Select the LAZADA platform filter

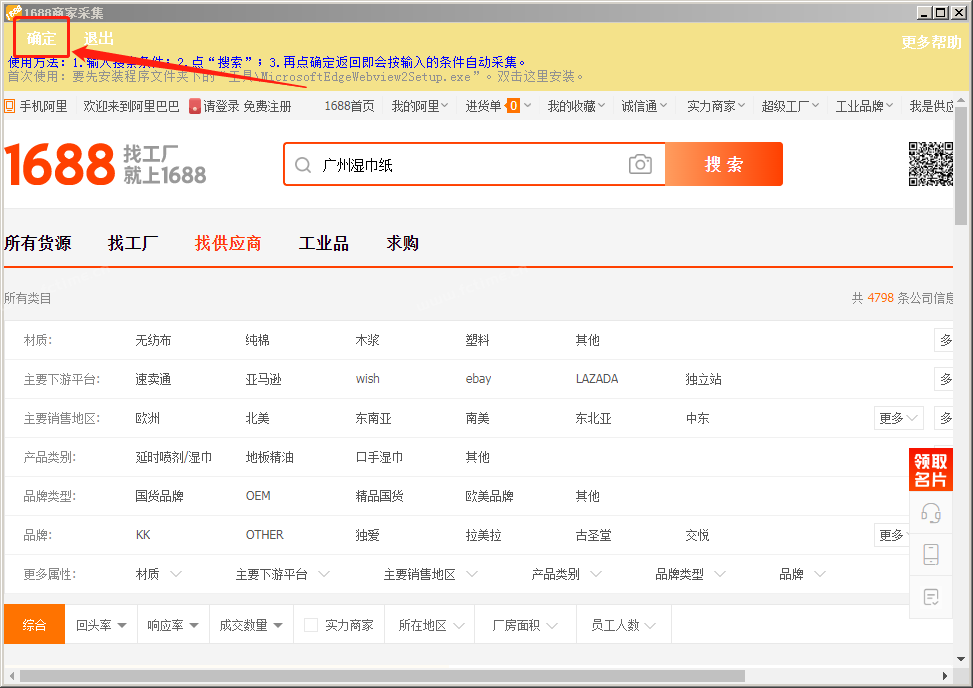(597, 379)
